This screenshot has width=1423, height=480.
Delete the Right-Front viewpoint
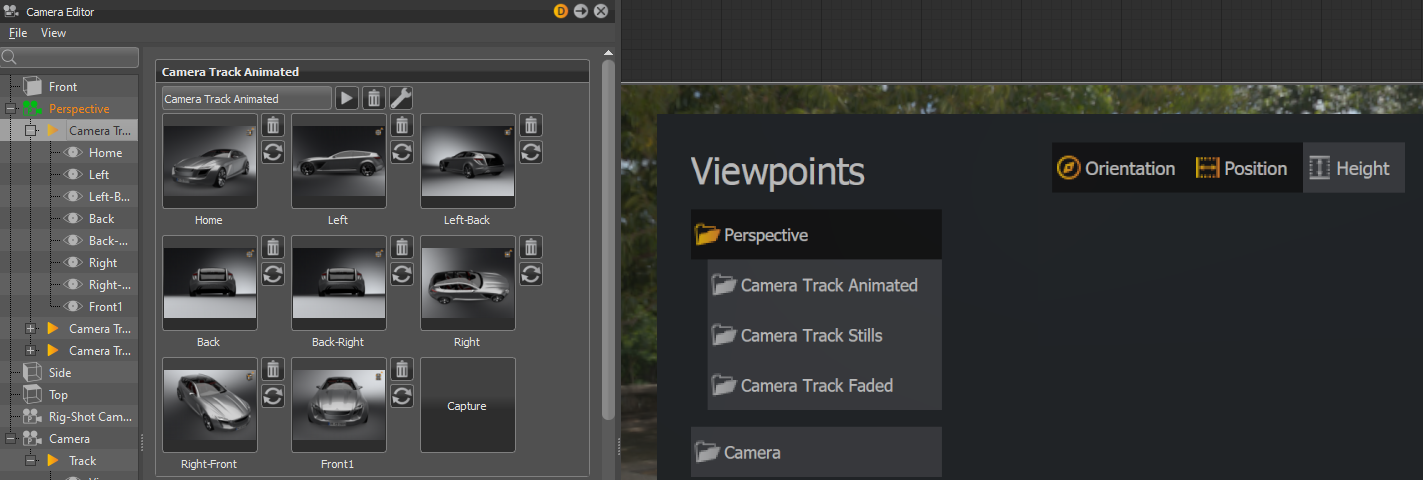tap(273, 369)
